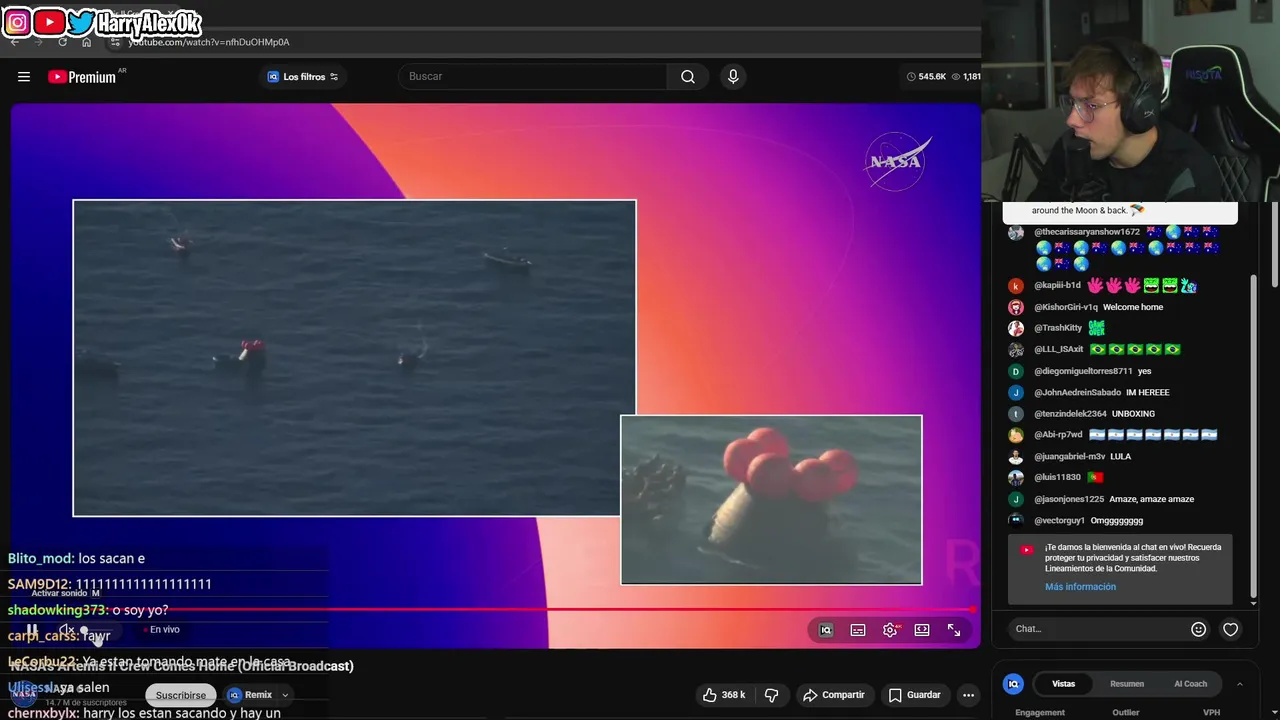
Task: Select the Resumen tab
Action: pyautogui.click(x=1127, y=684)
